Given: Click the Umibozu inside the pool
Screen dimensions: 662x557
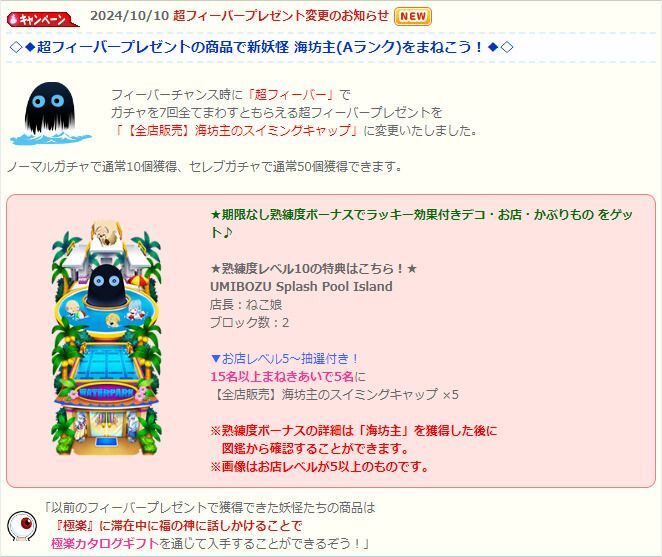Looking at the screenshot, I should click(107, 285).
